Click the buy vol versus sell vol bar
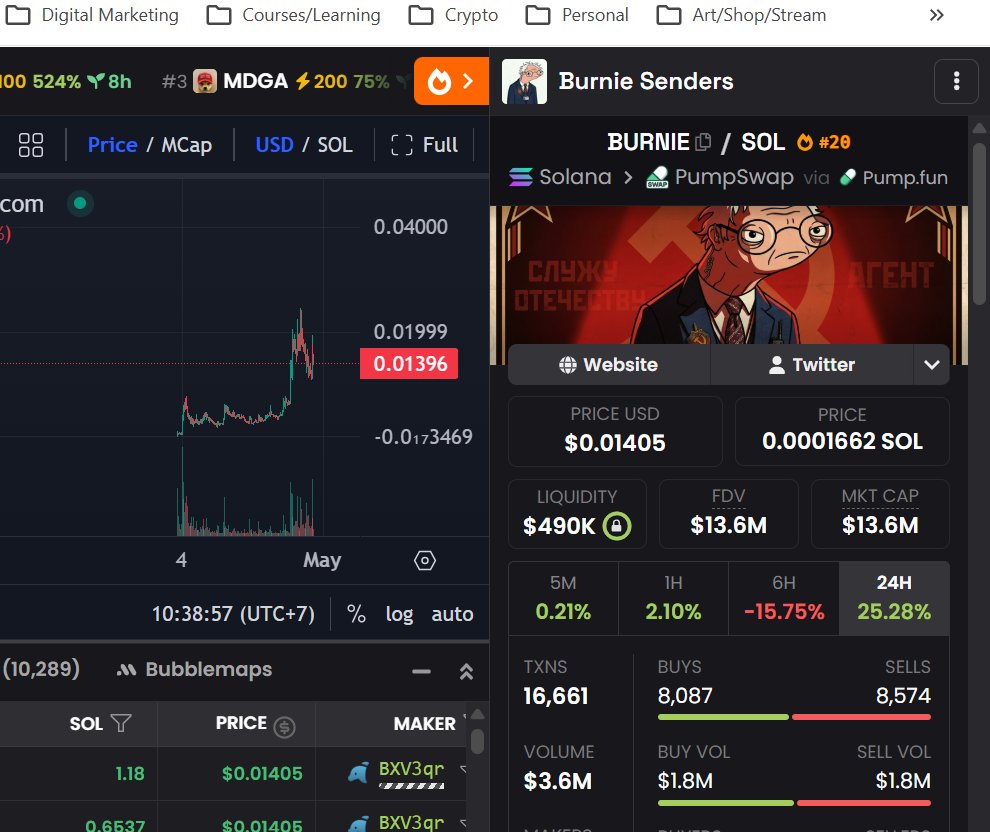Screen dimensions: 990x832 pyautogui.click(x=794, y=803)
